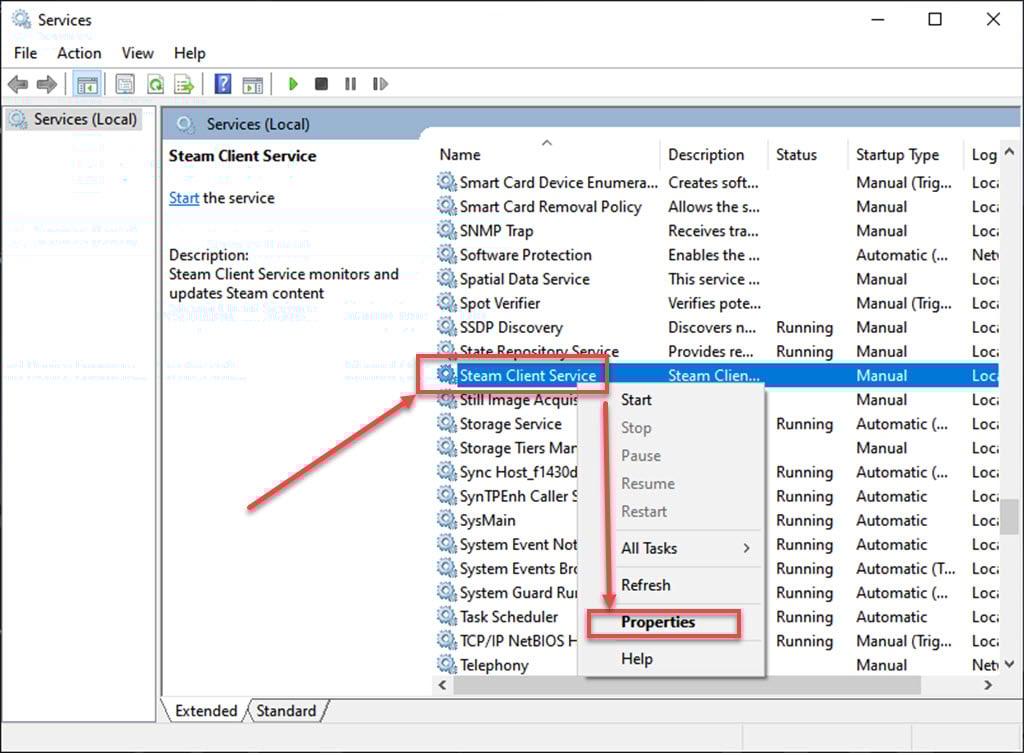Click the Export List toolbar icon
Viewport: 1024px width, 753px height.
pyautogui.click(x=185, y=84)
